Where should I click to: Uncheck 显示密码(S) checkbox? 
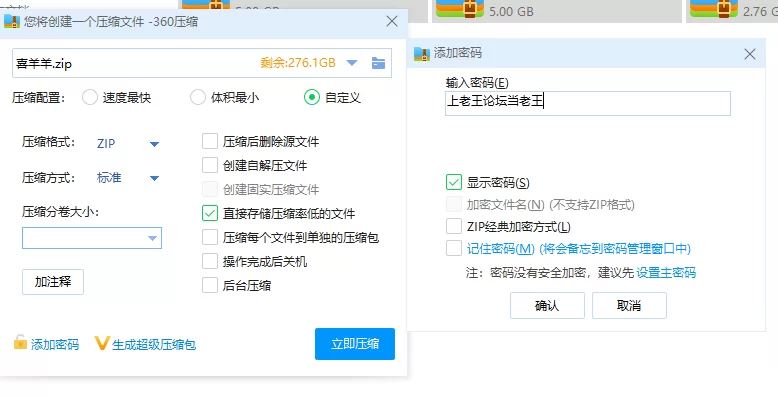coord(454,182)
